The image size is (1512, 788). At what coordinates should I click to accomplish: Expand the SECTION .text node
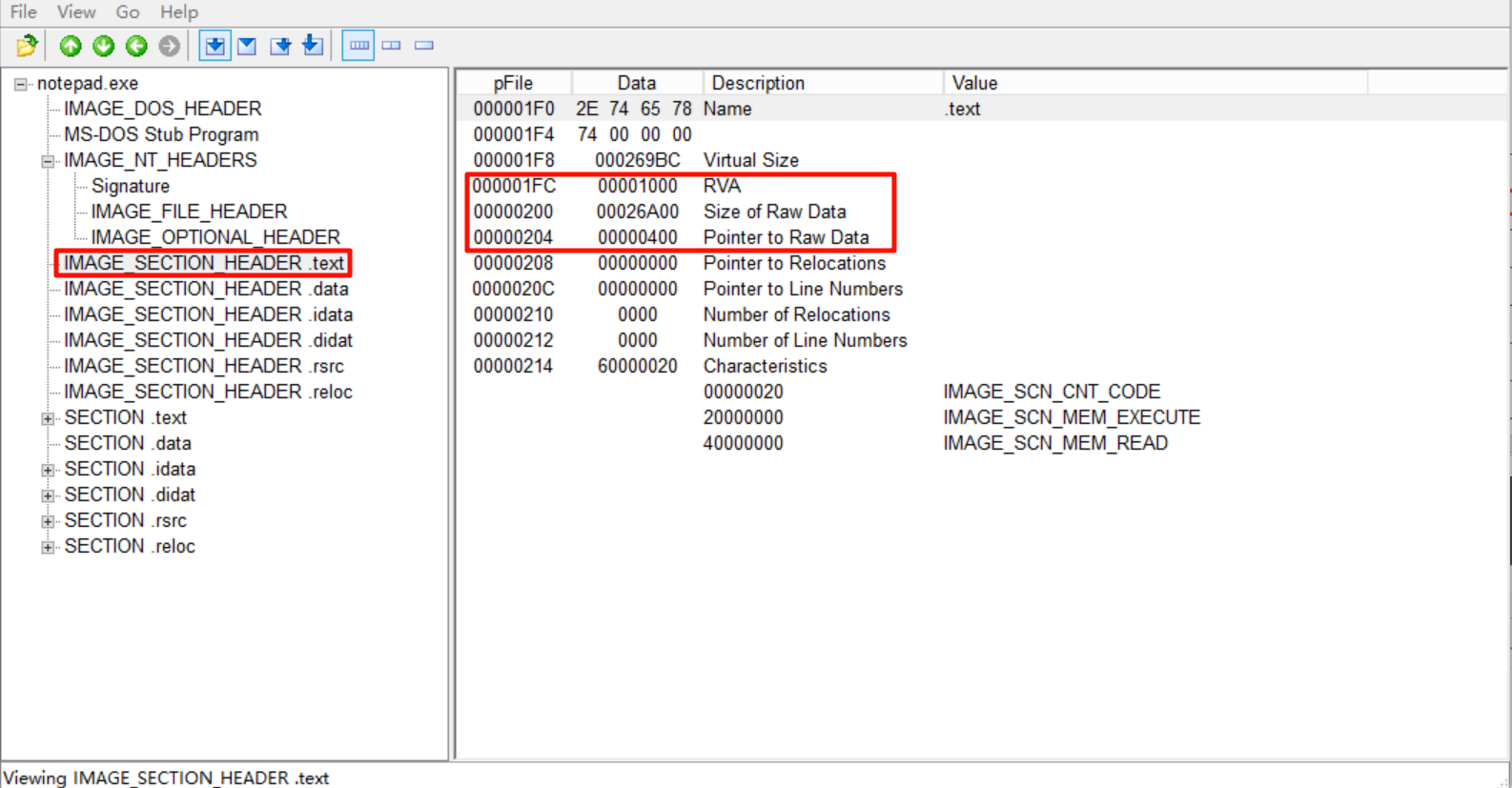click(x=48, y=418)
